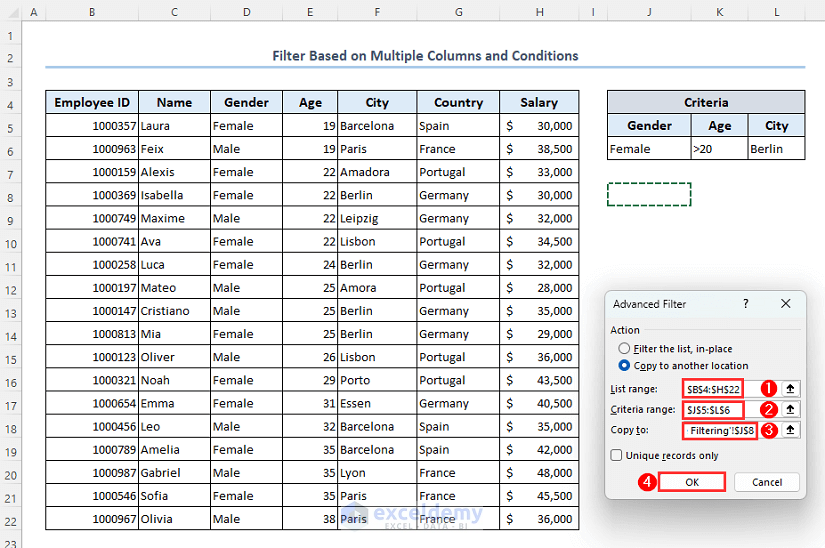Collapse dialog for Criteria range selection
825x548 pixels.
coord(790,410)
